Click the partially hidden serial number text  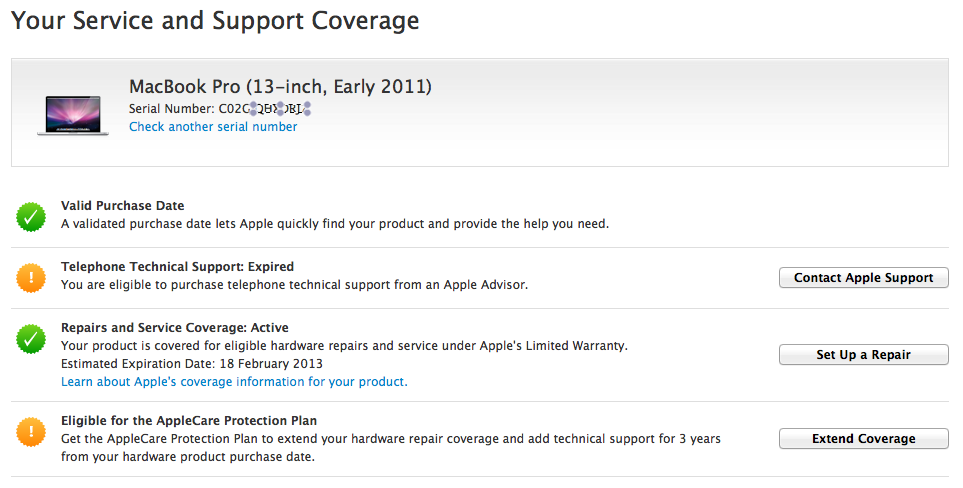(x=265, y=108)
